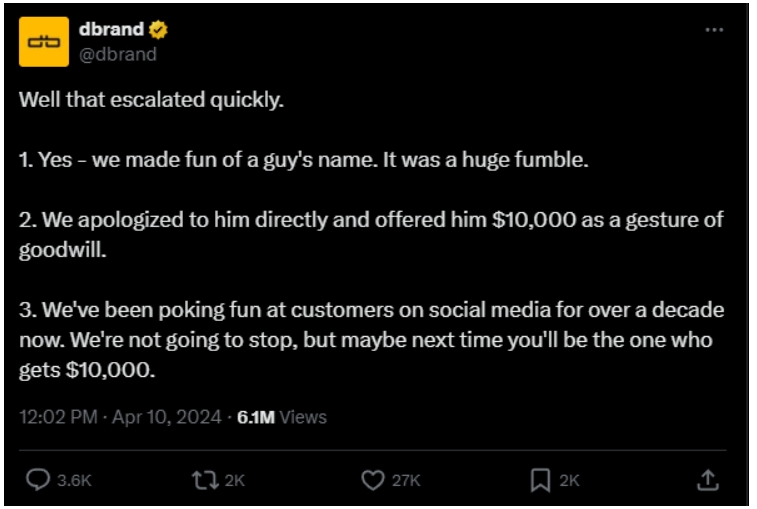757x509 pixels.
Task: Open the @dbrand handle link
Action: (117, 54)
